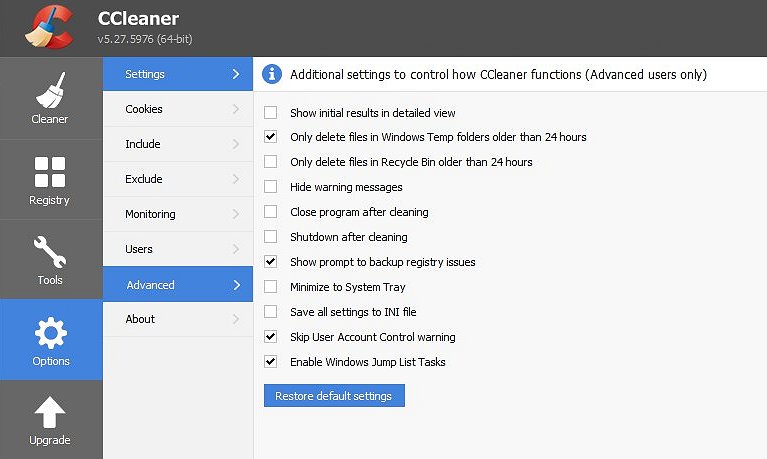
Task: Switch to the Exclude options page
Action: [178, 179]
